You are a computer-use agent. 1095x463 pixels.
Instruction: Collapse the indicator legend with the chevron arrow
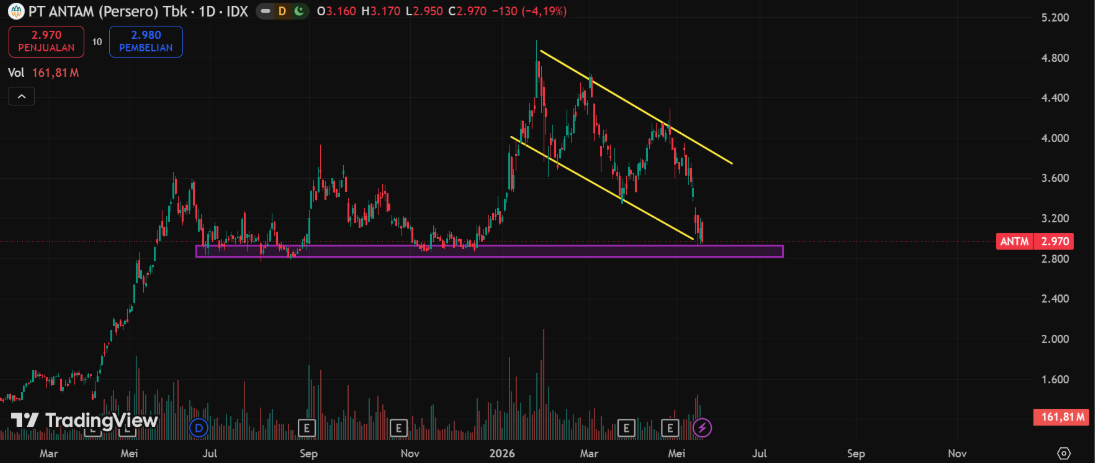[x=22, y=96]
